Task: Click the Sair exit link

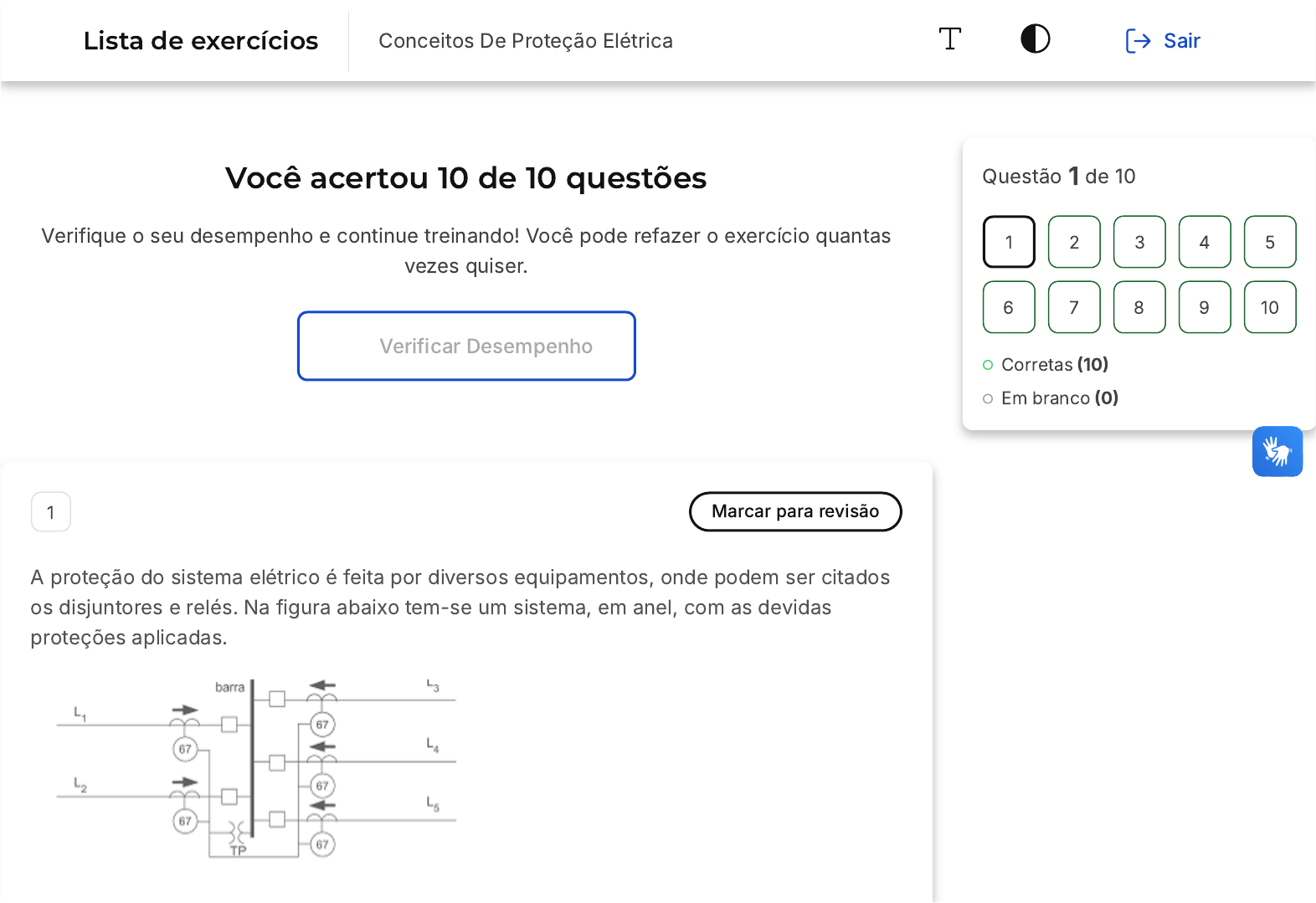Action: (1181, 41)
